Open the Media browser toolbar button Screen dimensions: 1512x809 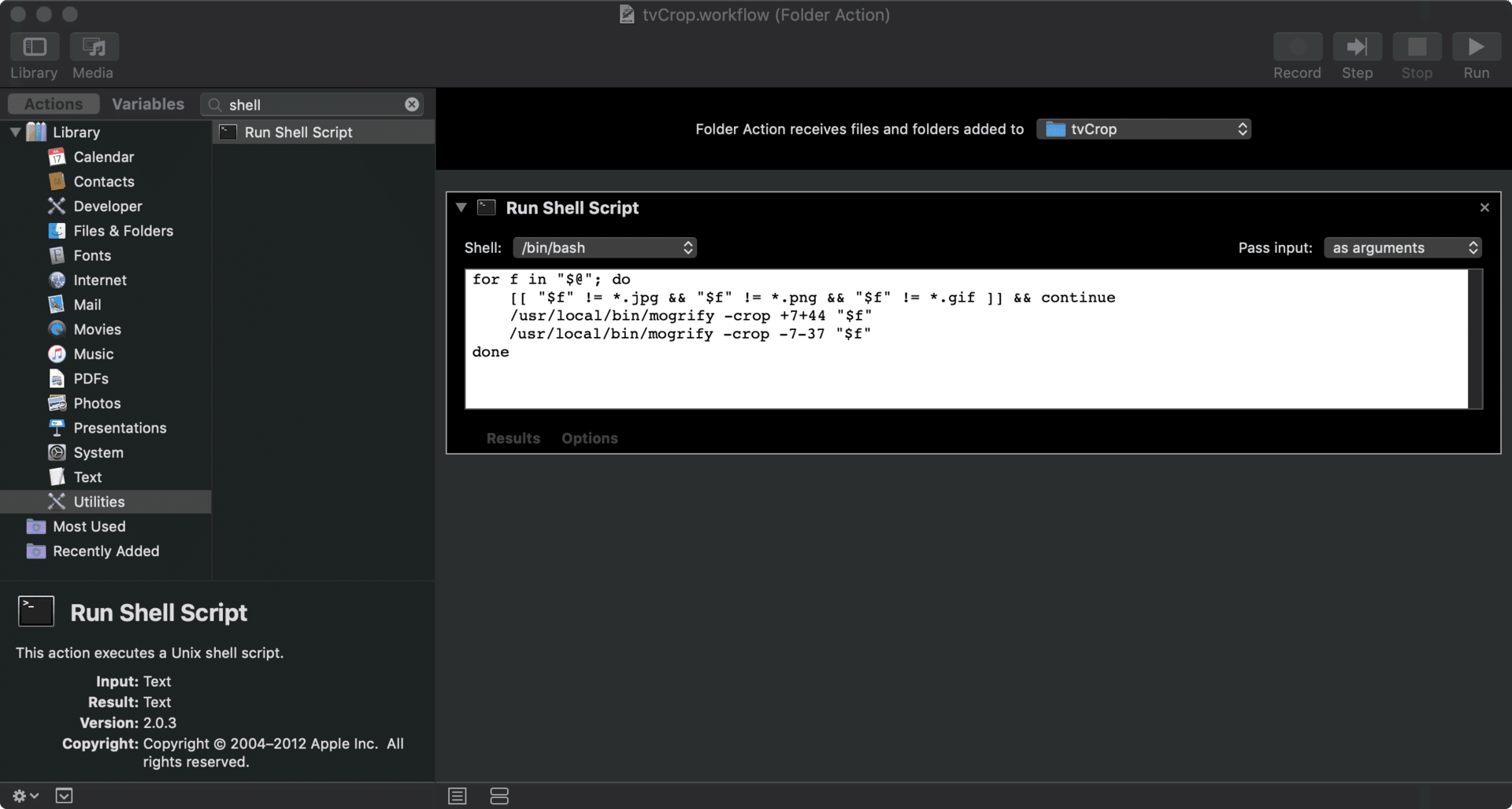[94, 47]
